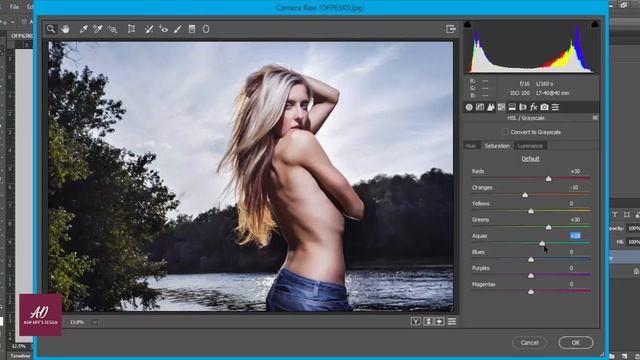This screenshot has width=640, height=360.
Task: Toggle highlight clipping warning on histogram
Action: pyautogui.click(x=595, y=24)
